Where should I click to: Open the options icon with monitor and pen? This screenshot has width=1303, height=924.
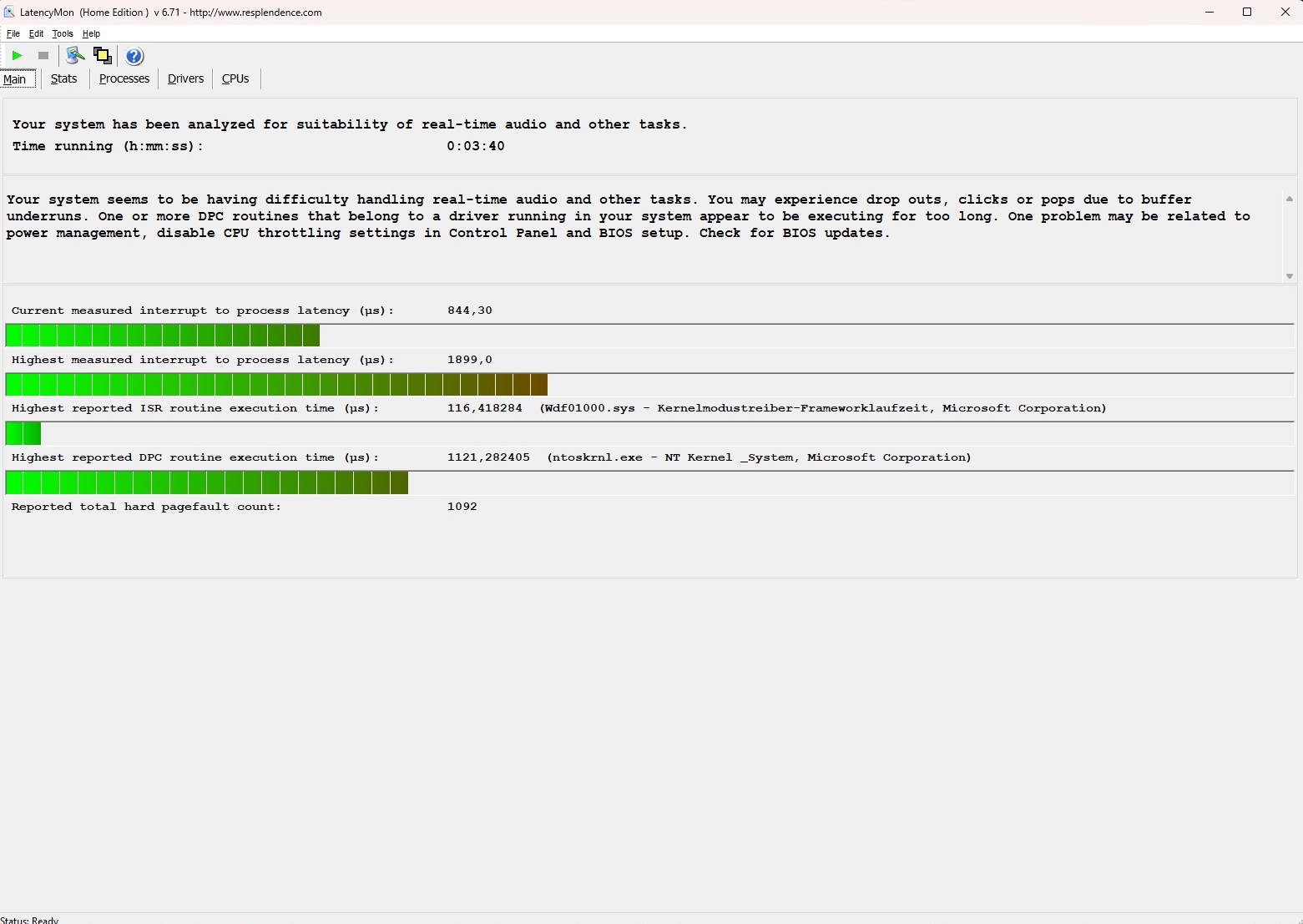coord(75,56)
